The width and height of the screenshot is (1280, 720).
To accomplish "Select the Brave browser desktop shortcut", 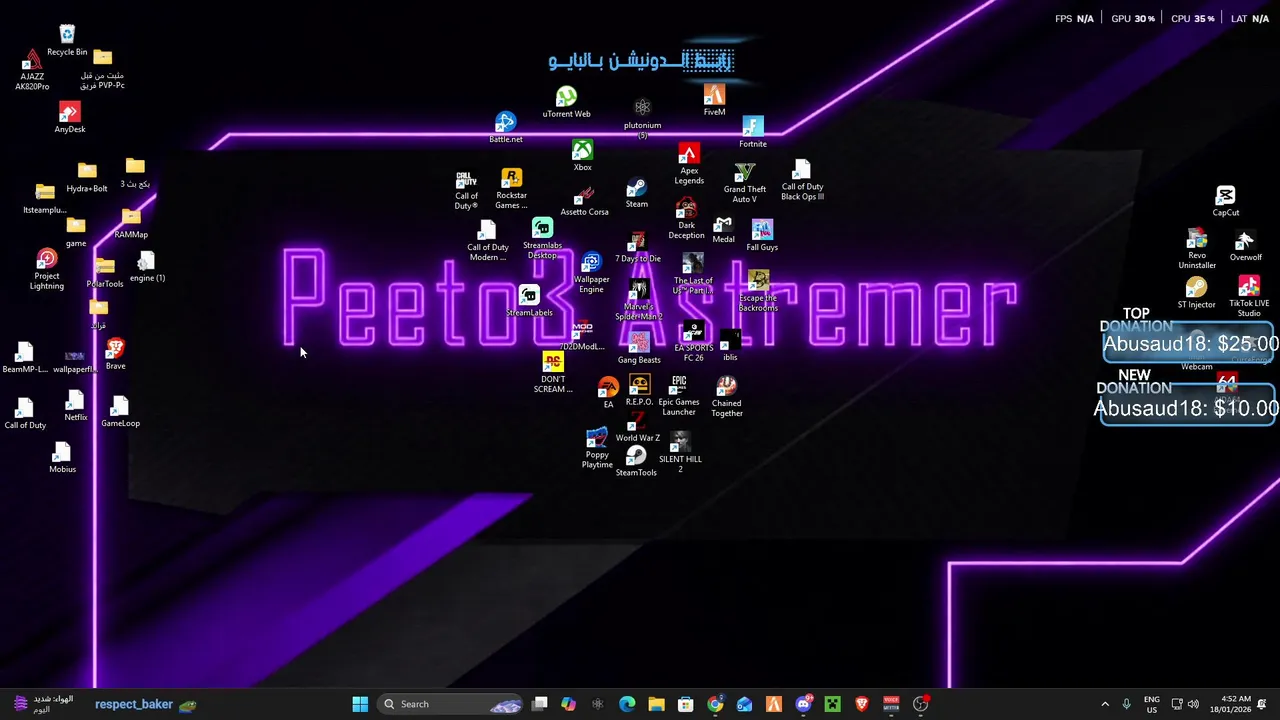I will point(116,354).
